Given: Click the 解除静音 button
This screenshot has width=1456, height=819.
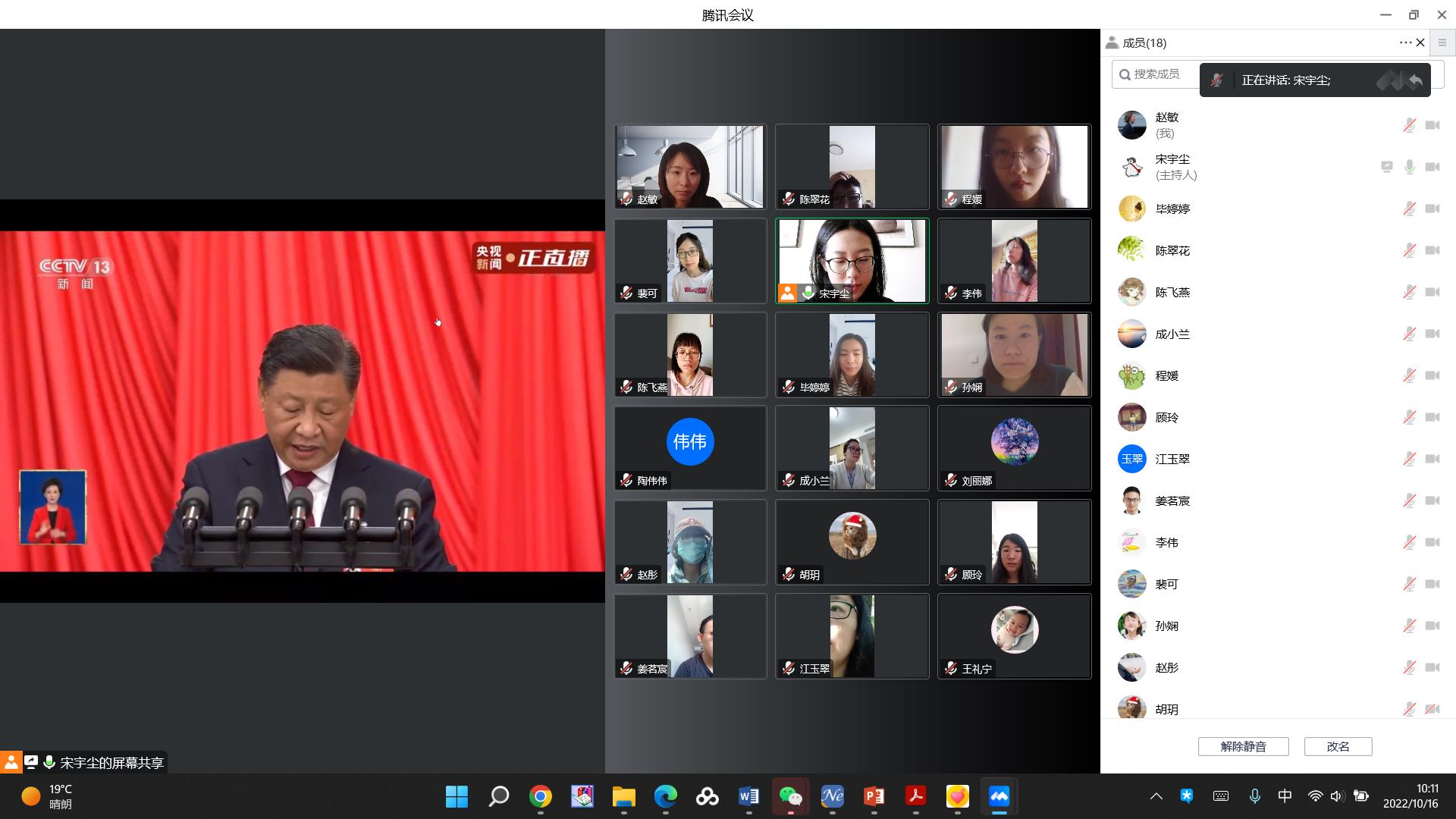Looking at the screenshot, I should tap(1243, 746).
